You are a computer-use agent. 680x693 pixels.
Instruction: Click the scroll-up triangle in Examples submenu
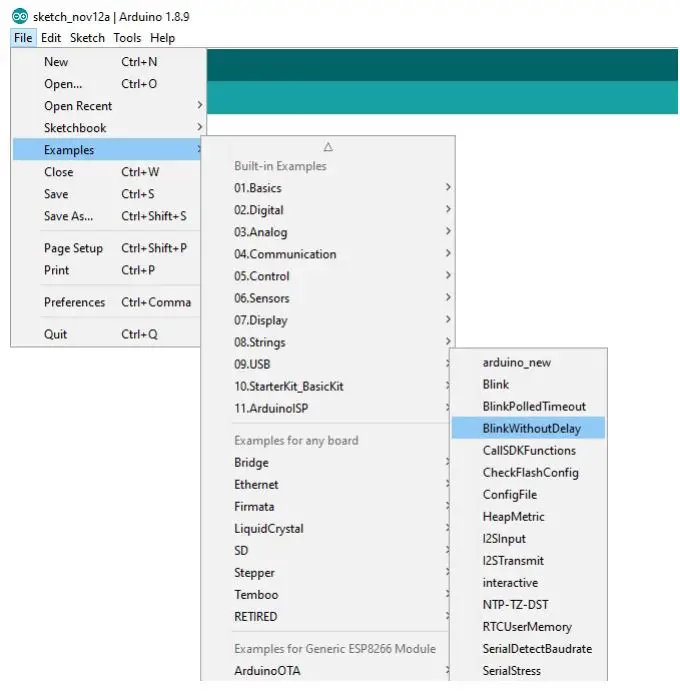328,147
